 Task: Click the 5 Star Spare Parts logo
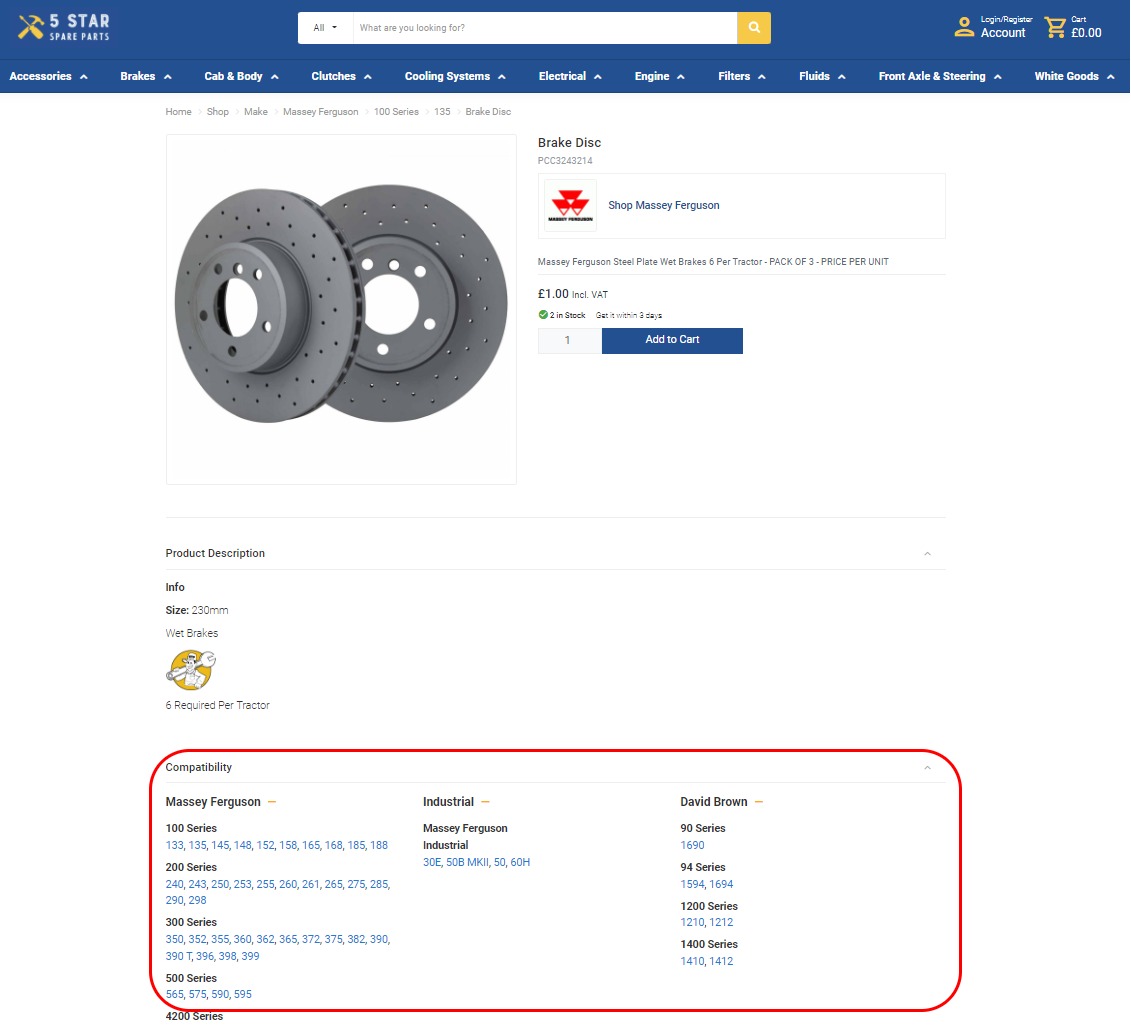(64, 28)
